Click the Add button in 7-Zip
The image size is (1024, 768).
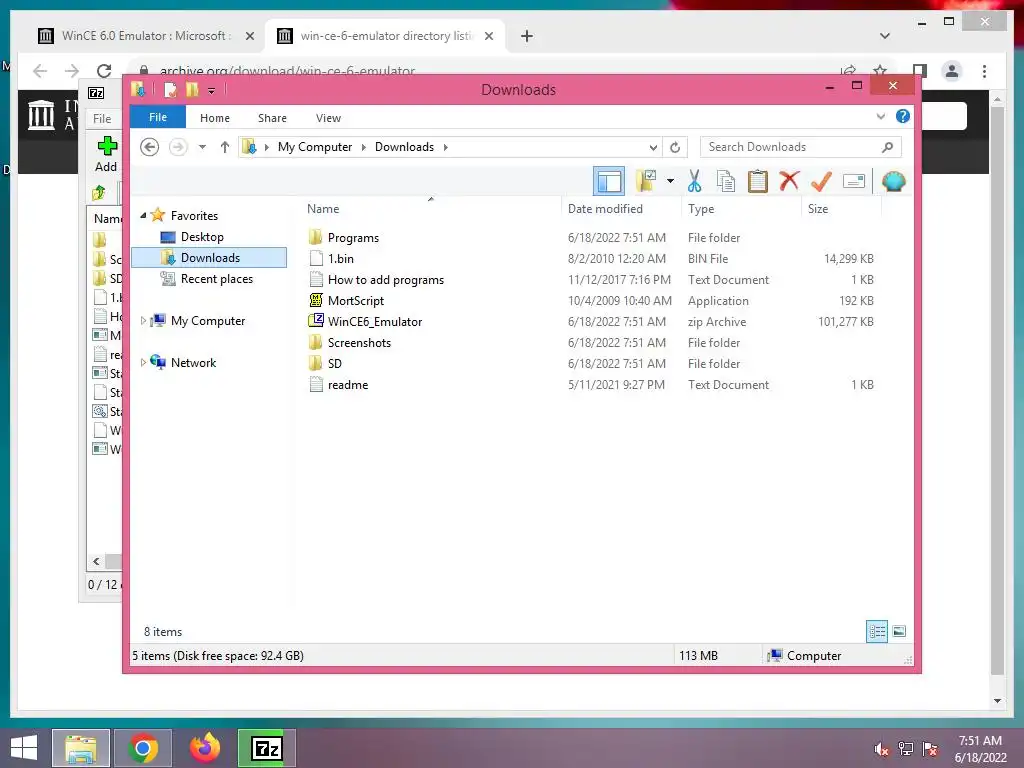(x=106, y=154)
